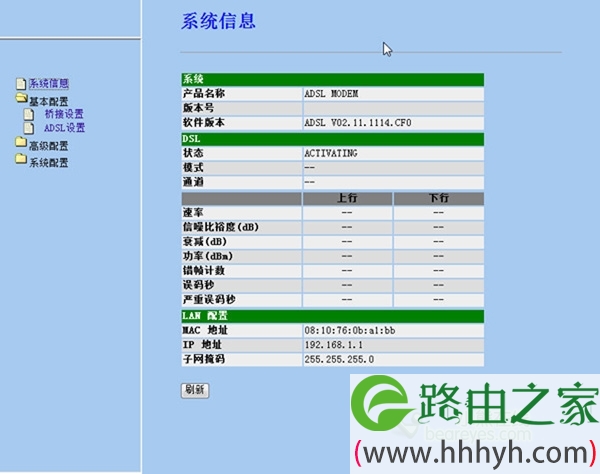This screenshot has width=600, height=474.
Task: Select the subnet mask 255.255.255.0
Action: (339, 360)
